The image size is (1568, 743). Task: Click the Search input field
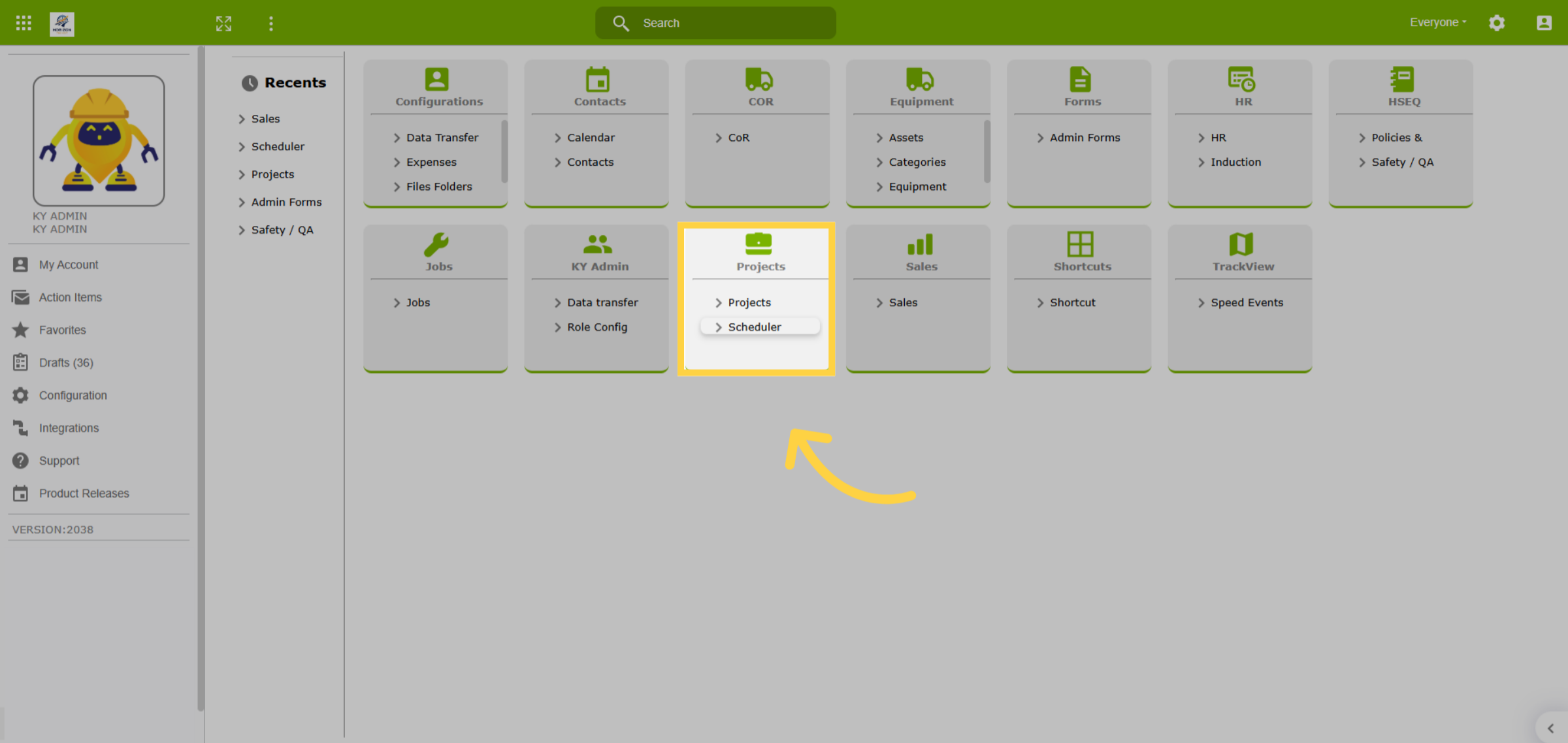pos(716,23)
